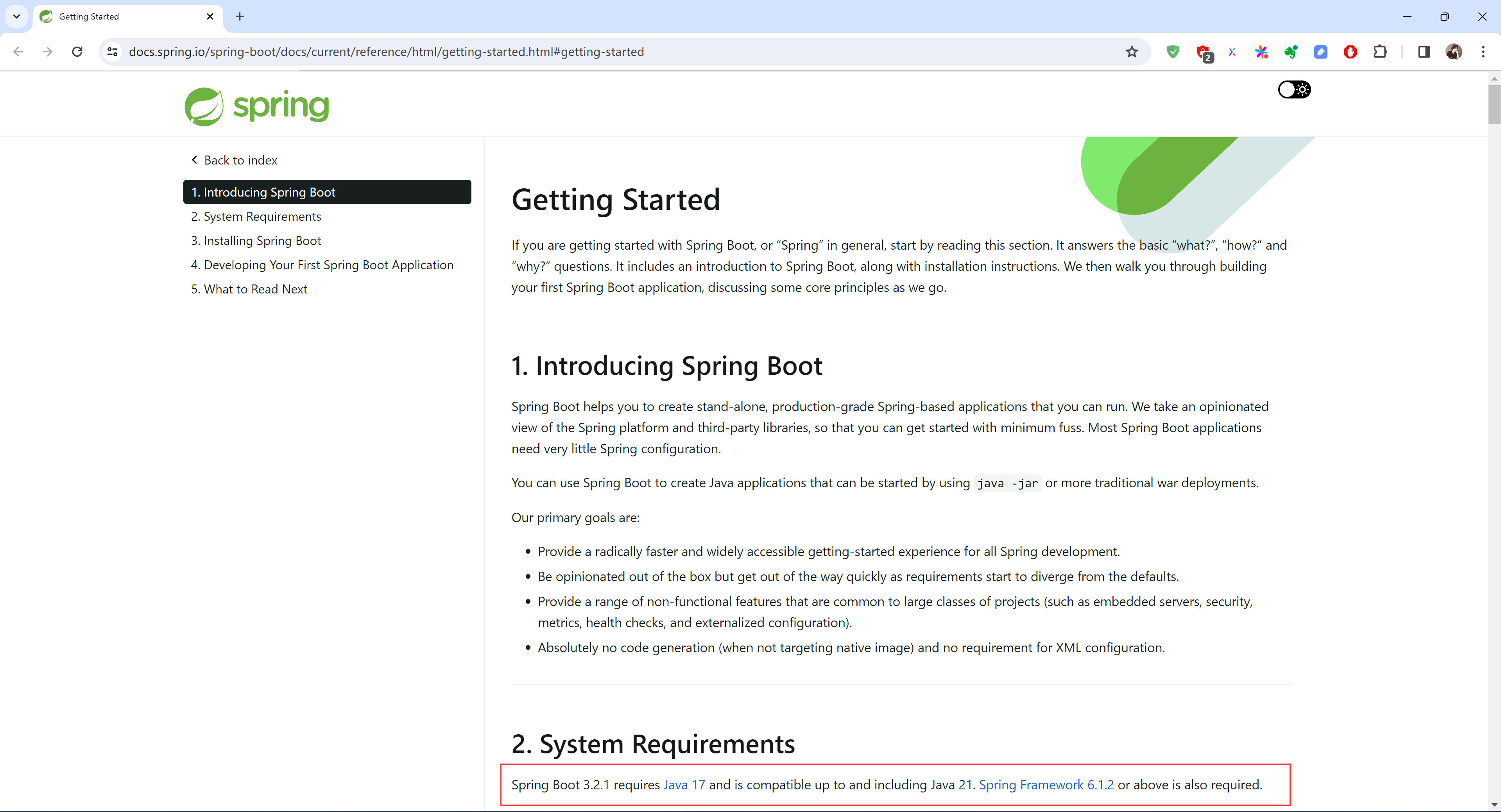Screen dimensions: 1501x812
Task: Select 1. Introducing Spring Boot in sidebar
Action: pos(327,192)
